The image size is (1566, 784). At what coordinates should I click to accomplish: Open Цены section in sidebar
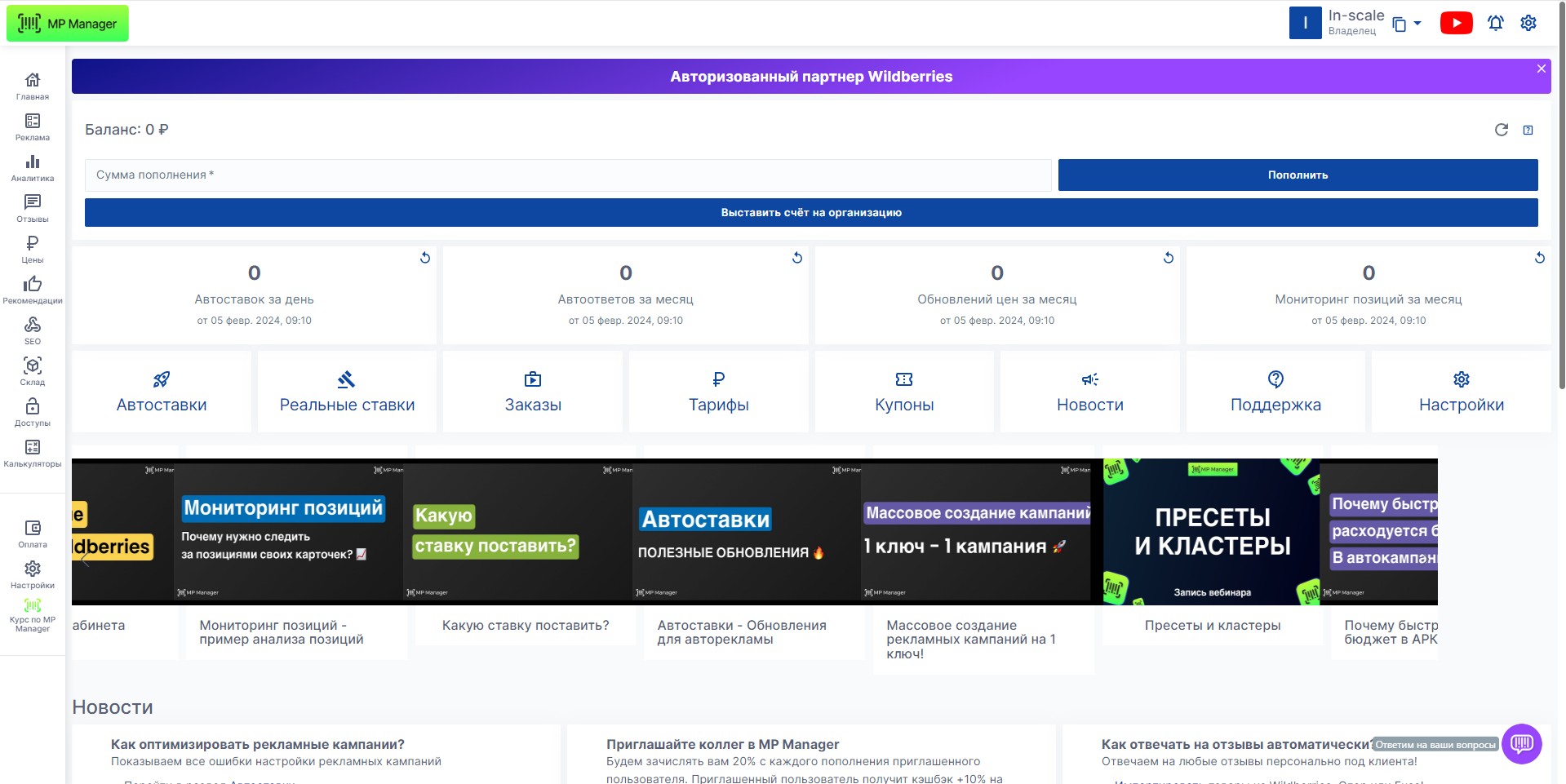click(x=33, y=249)
